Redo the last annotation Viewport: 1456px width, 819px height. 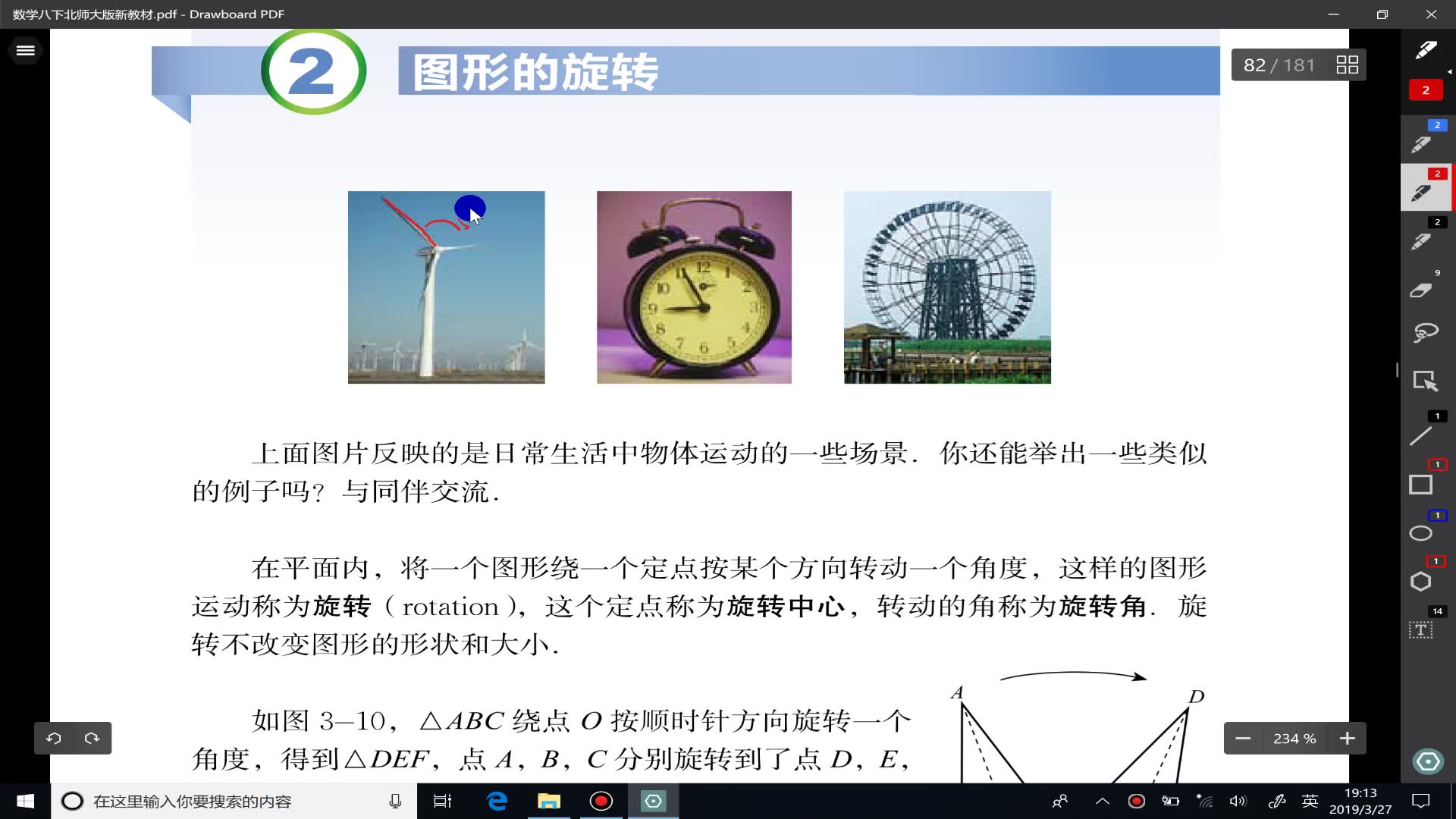point(92,738)
